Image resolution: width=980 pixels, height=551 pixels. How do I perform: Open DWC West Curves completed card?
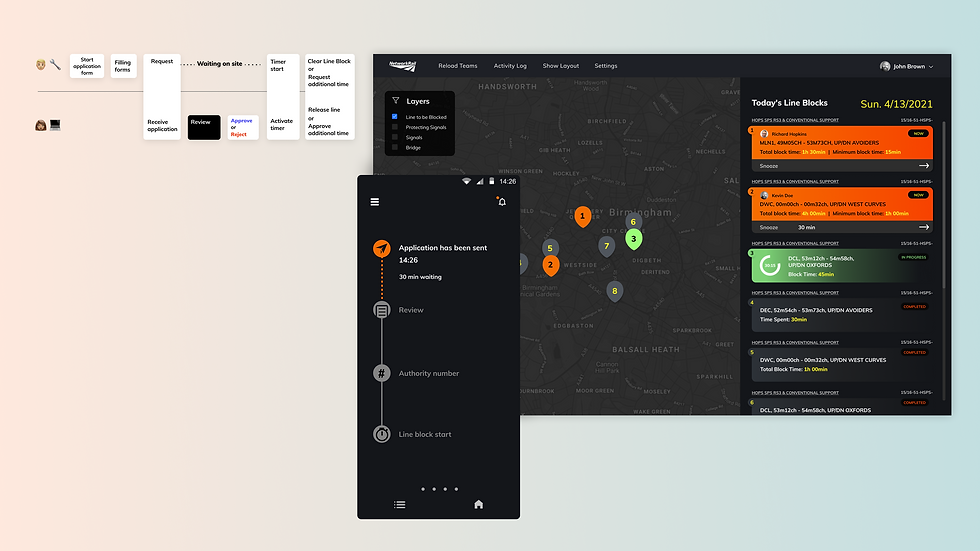tap(842, 364)
